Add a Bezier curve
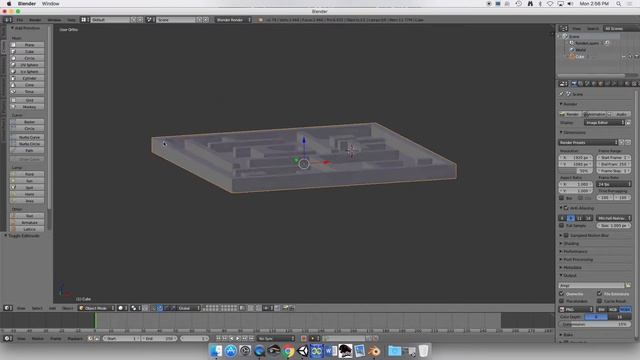This screenshot has height=360, width=640. tap(27, 122)
